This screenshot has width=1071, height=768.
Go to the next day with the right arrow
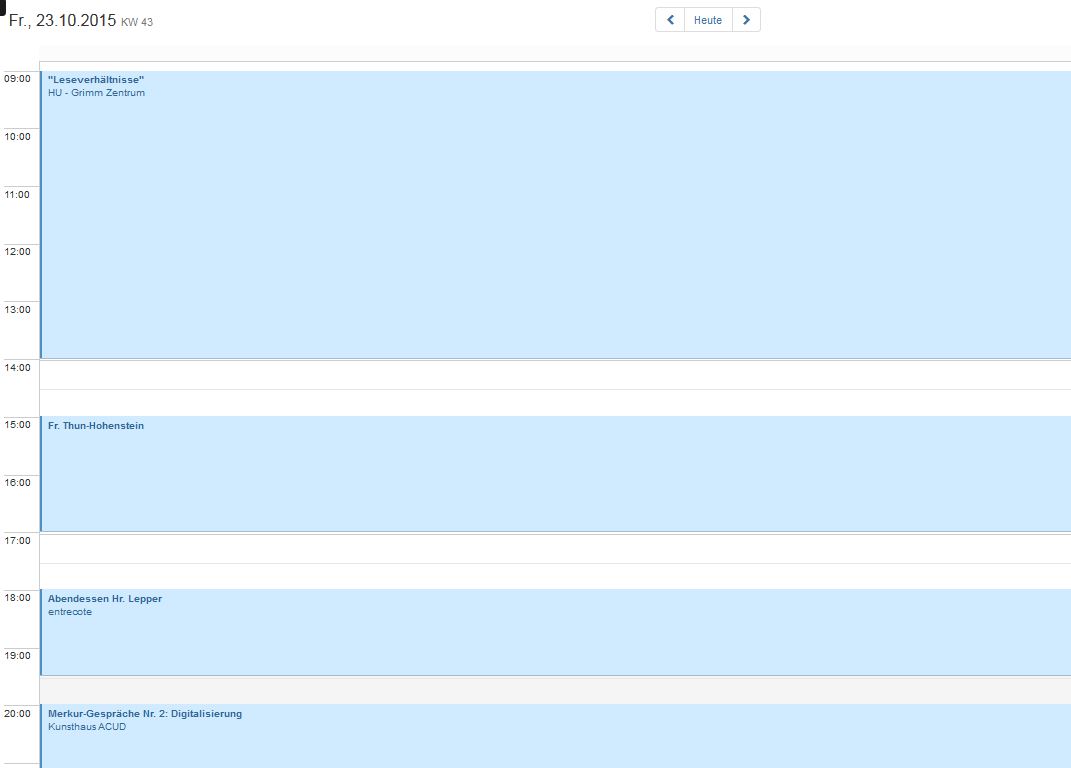746,20
